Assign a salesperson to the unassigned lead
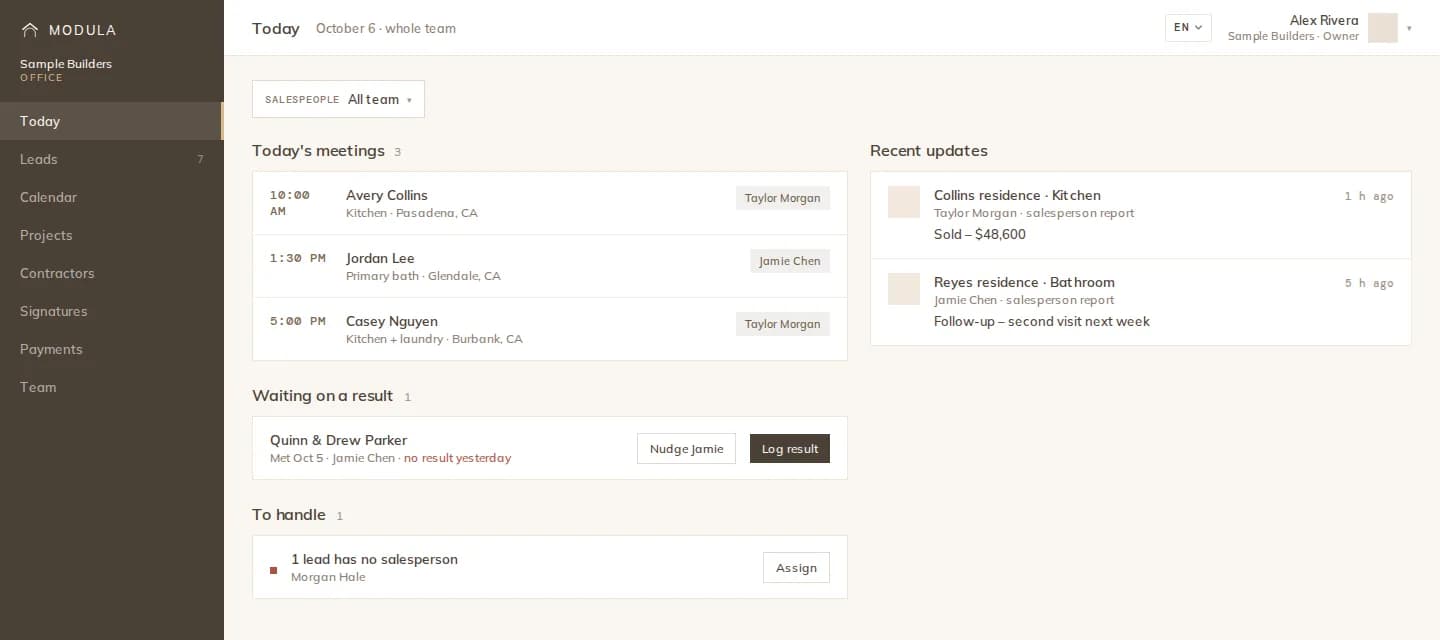The width and height of the screenshot is (1440, 640). pos(796,568)
